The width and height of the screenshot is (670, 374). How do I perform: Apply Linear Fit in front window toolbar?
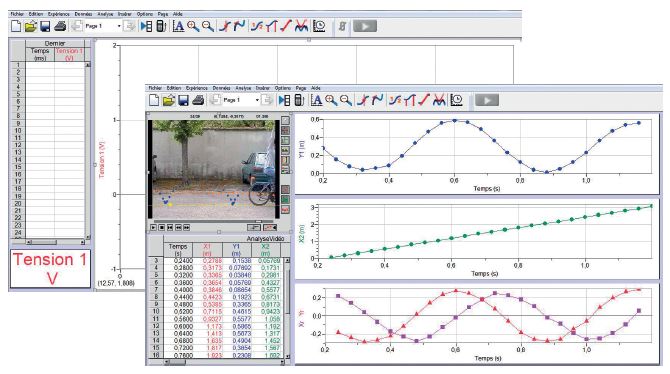(424, 100)
